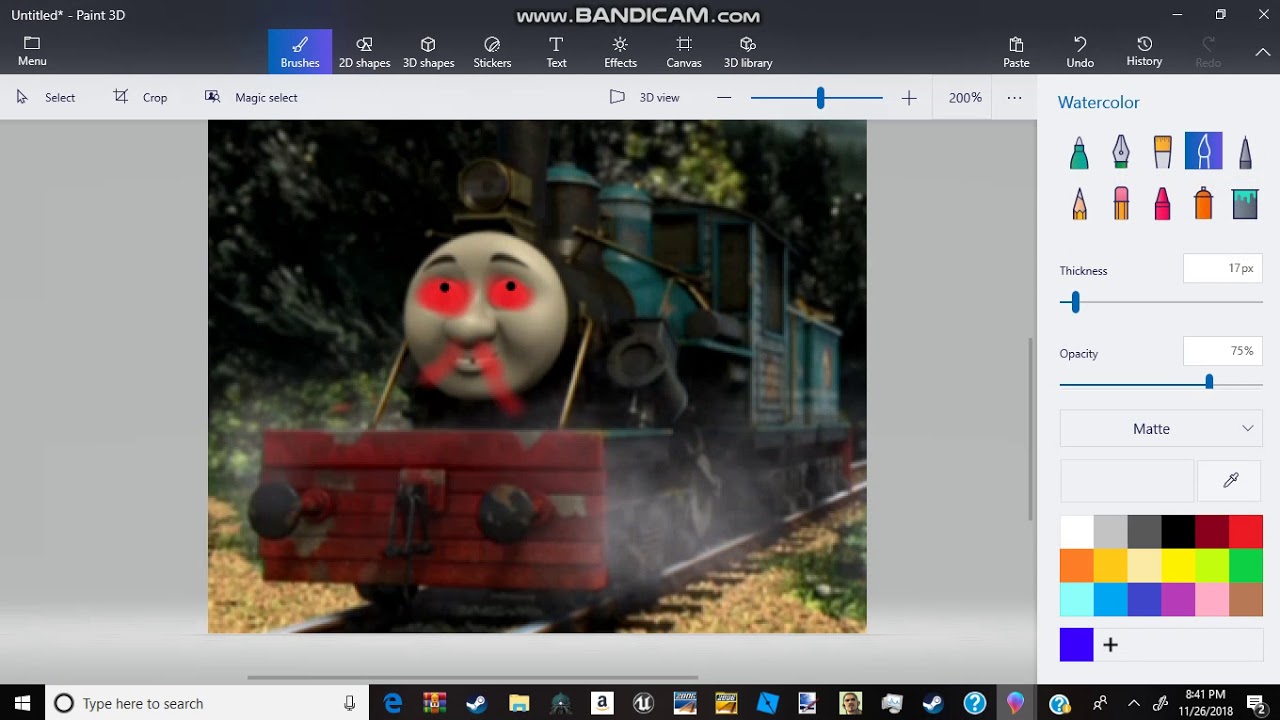Open the 3D library tab
Screen dimensions: 1280x720
(748, 52)
